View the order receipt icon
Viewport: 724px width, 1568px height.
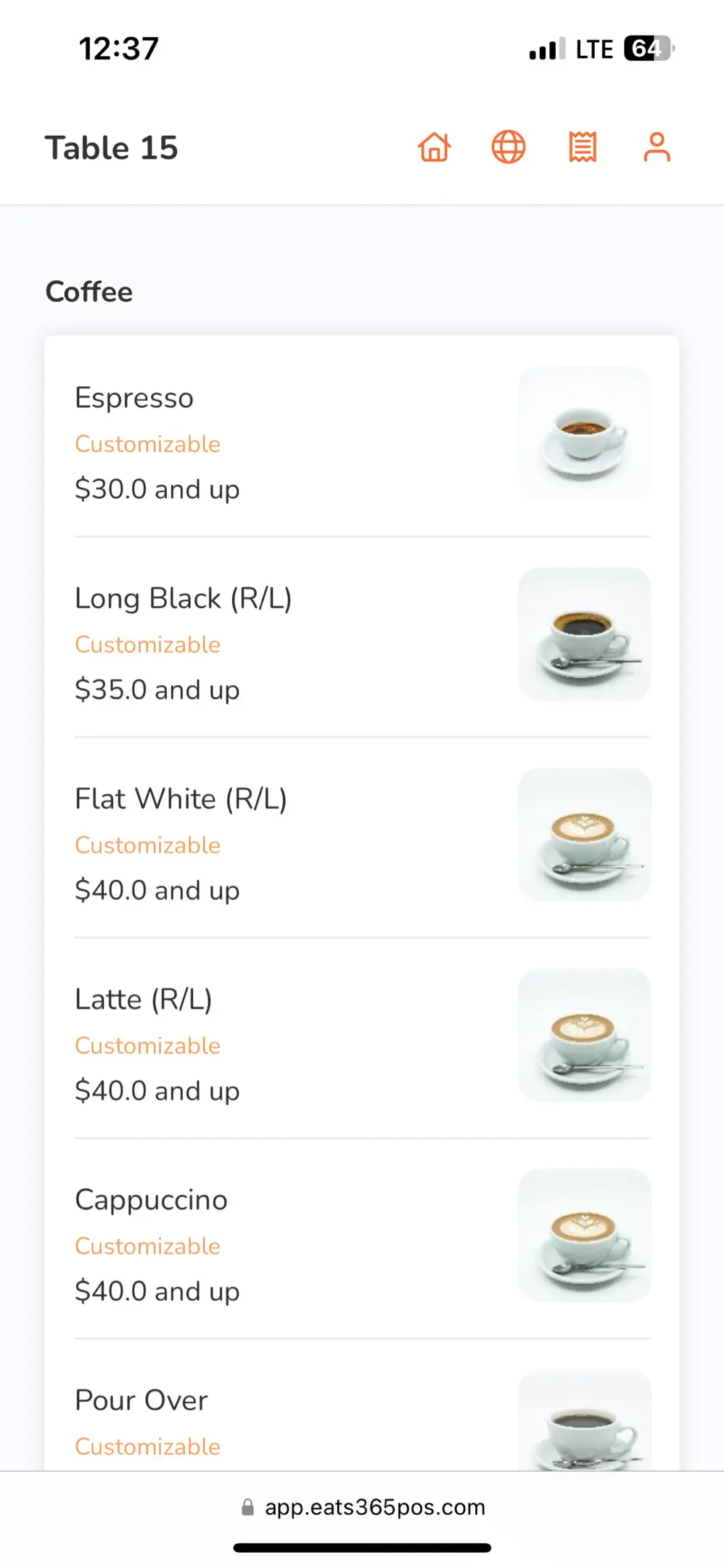click(x=583, y=147)
